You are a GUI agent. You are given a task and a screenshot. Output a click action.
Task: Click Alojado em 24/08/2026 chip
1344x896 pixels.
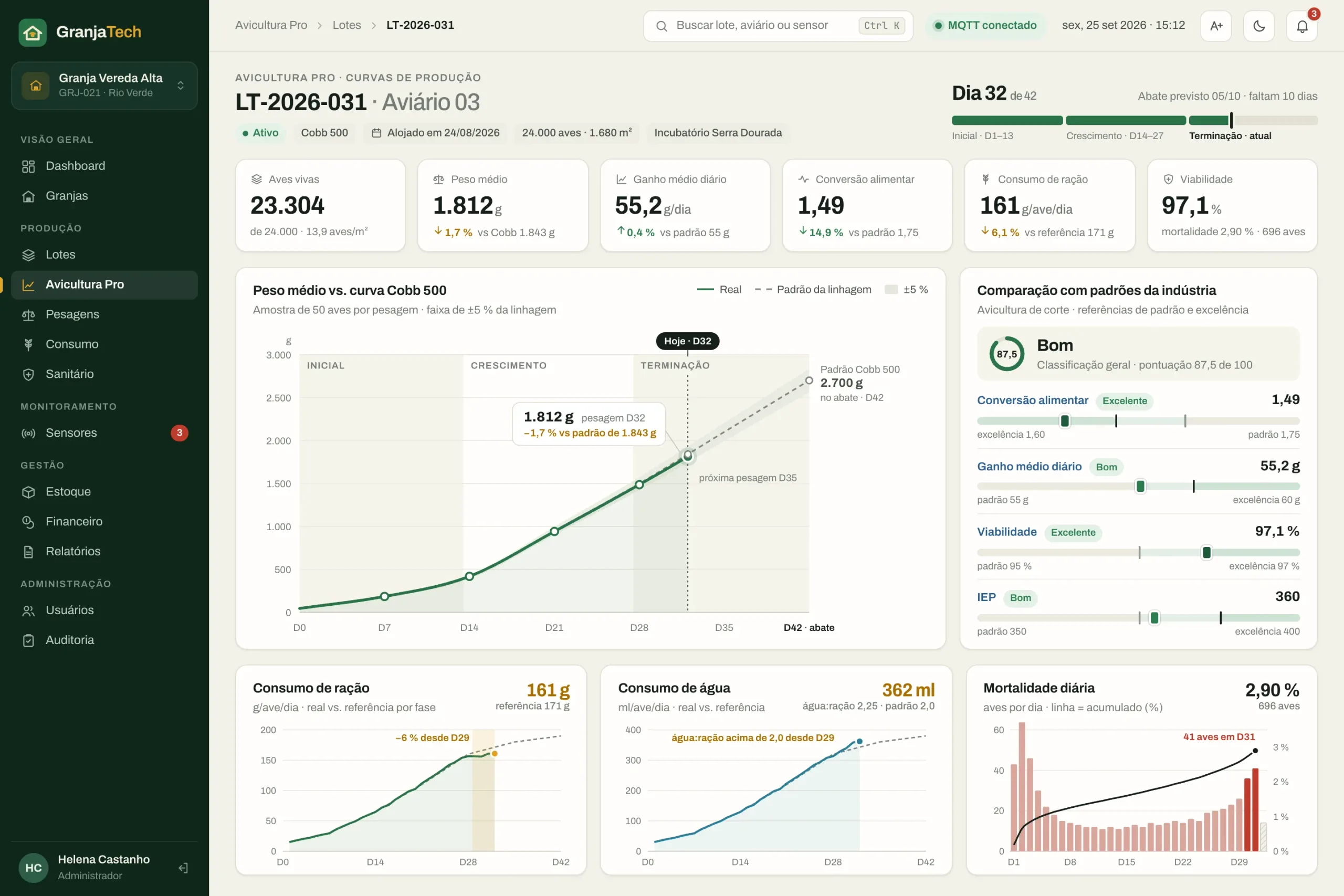click(x=435, y=133)
